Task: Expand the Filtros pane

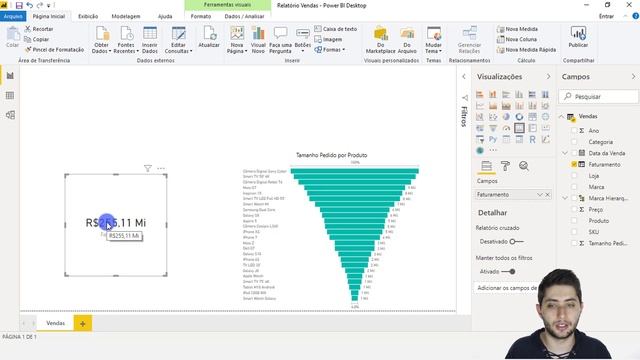Action: [x=464, y=77]
